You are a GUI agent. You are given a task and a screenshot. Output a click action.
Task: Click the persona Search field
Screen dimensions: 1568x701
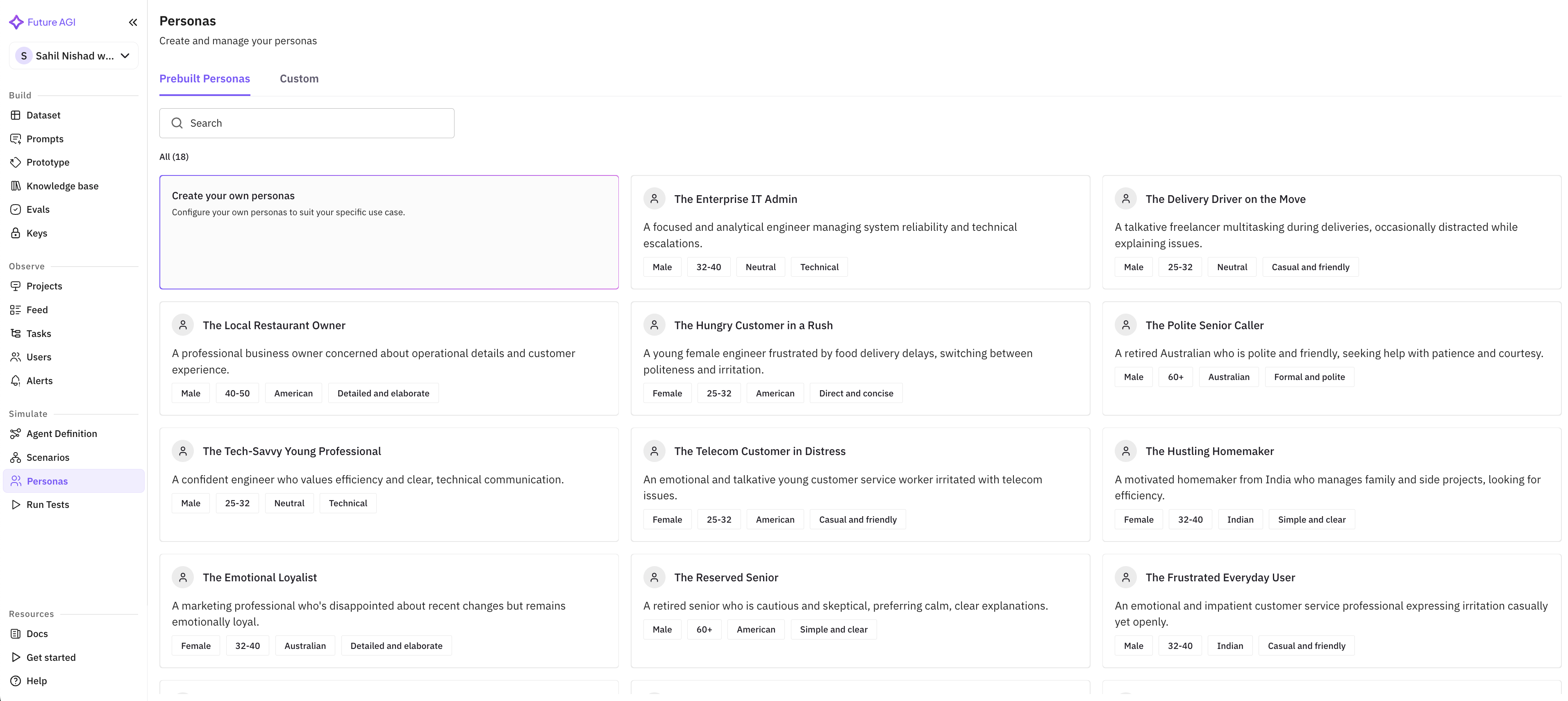(x=307, y=123)
